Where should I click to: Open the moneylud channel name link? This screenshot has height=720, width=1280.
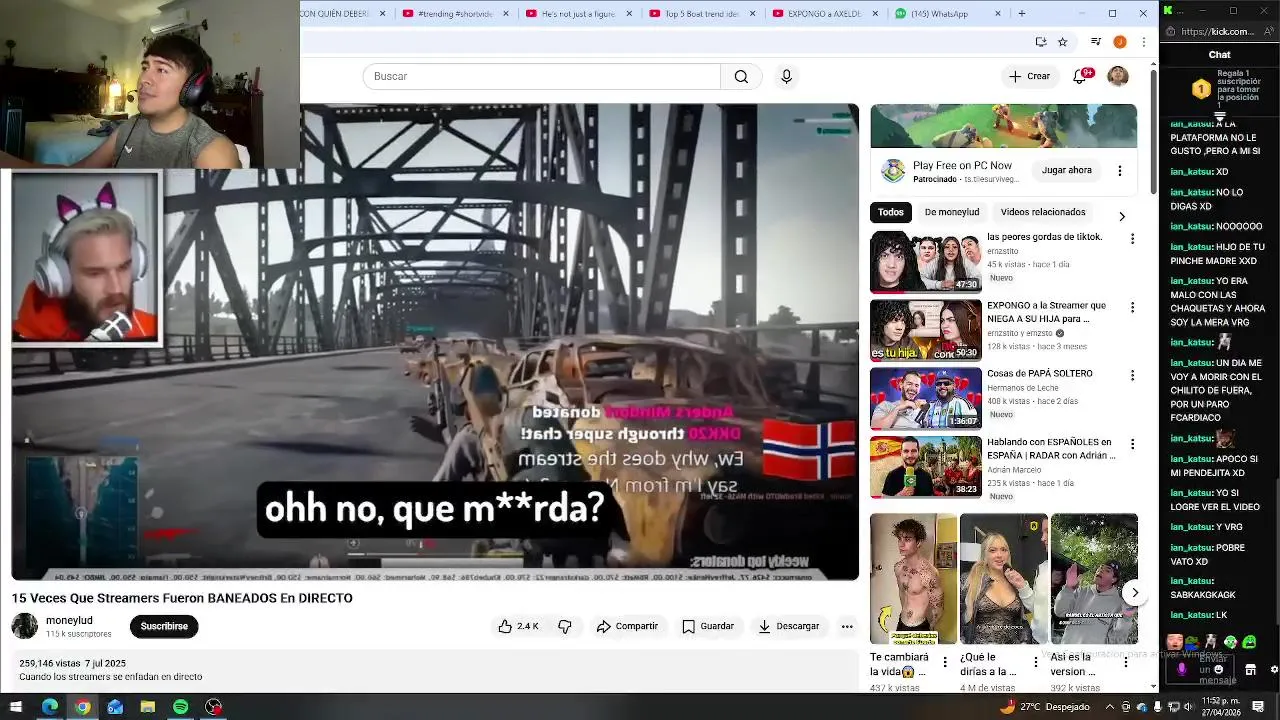click(69, 621)
